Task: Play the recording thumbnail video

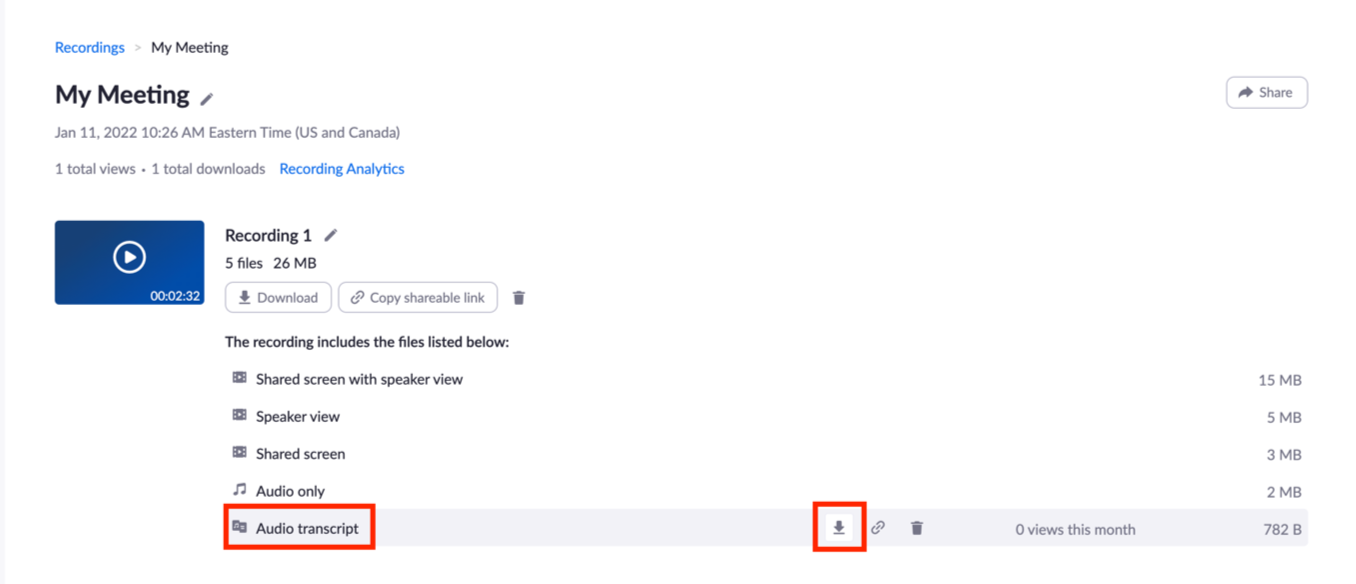Action: 129,258
